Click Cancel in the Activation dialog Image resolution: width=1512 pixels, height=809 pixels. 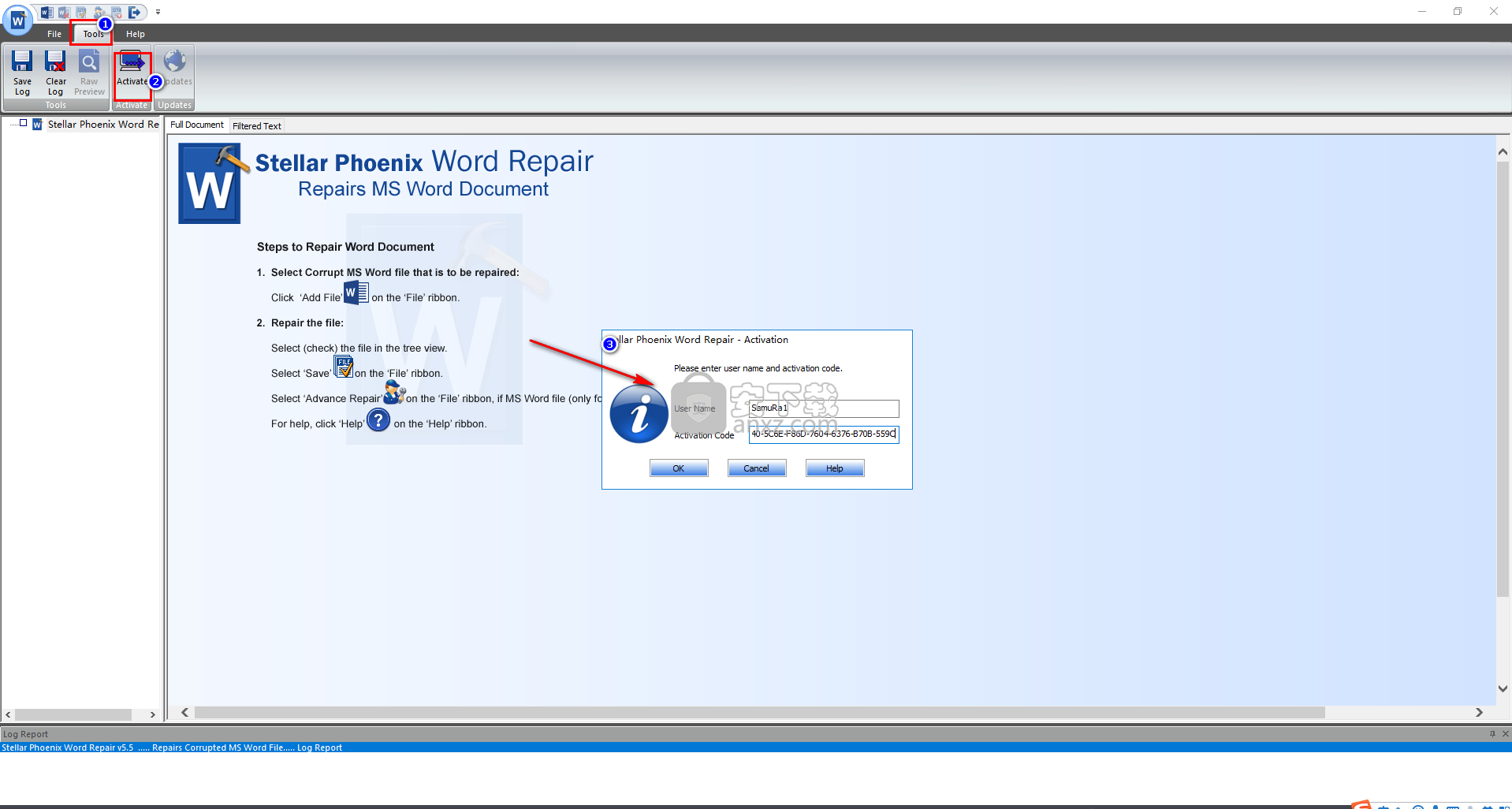[756, 468]
